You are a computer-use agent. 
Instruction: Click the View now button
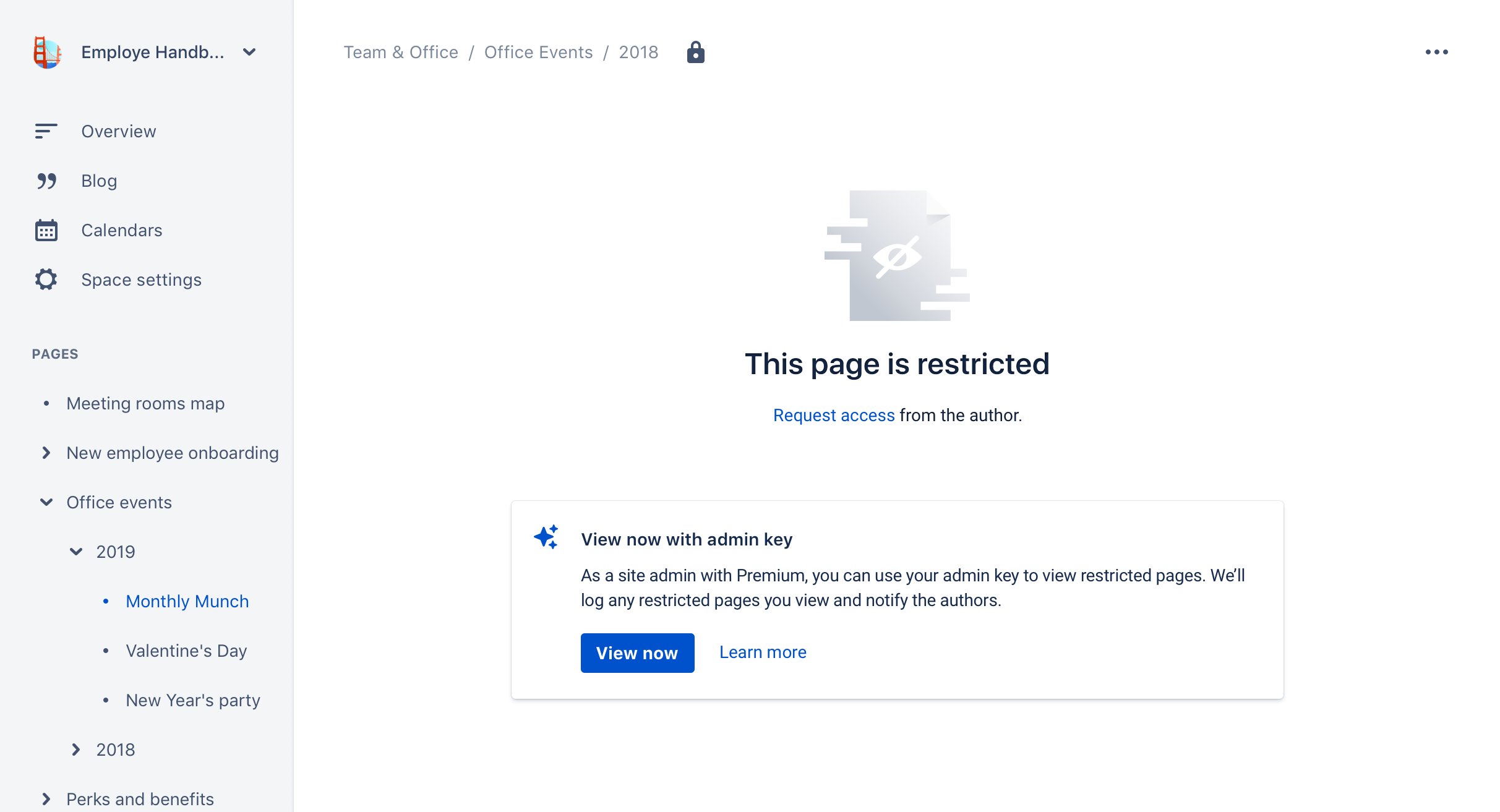point(637,652)
